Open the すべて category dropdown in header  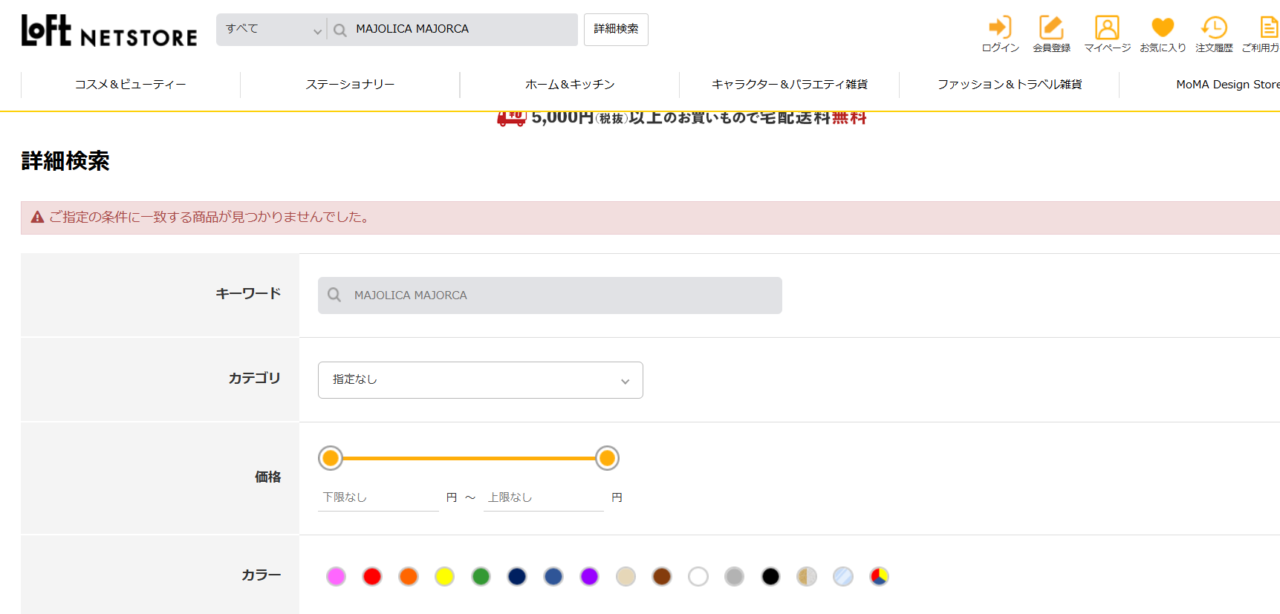click(x=272, y=30)
